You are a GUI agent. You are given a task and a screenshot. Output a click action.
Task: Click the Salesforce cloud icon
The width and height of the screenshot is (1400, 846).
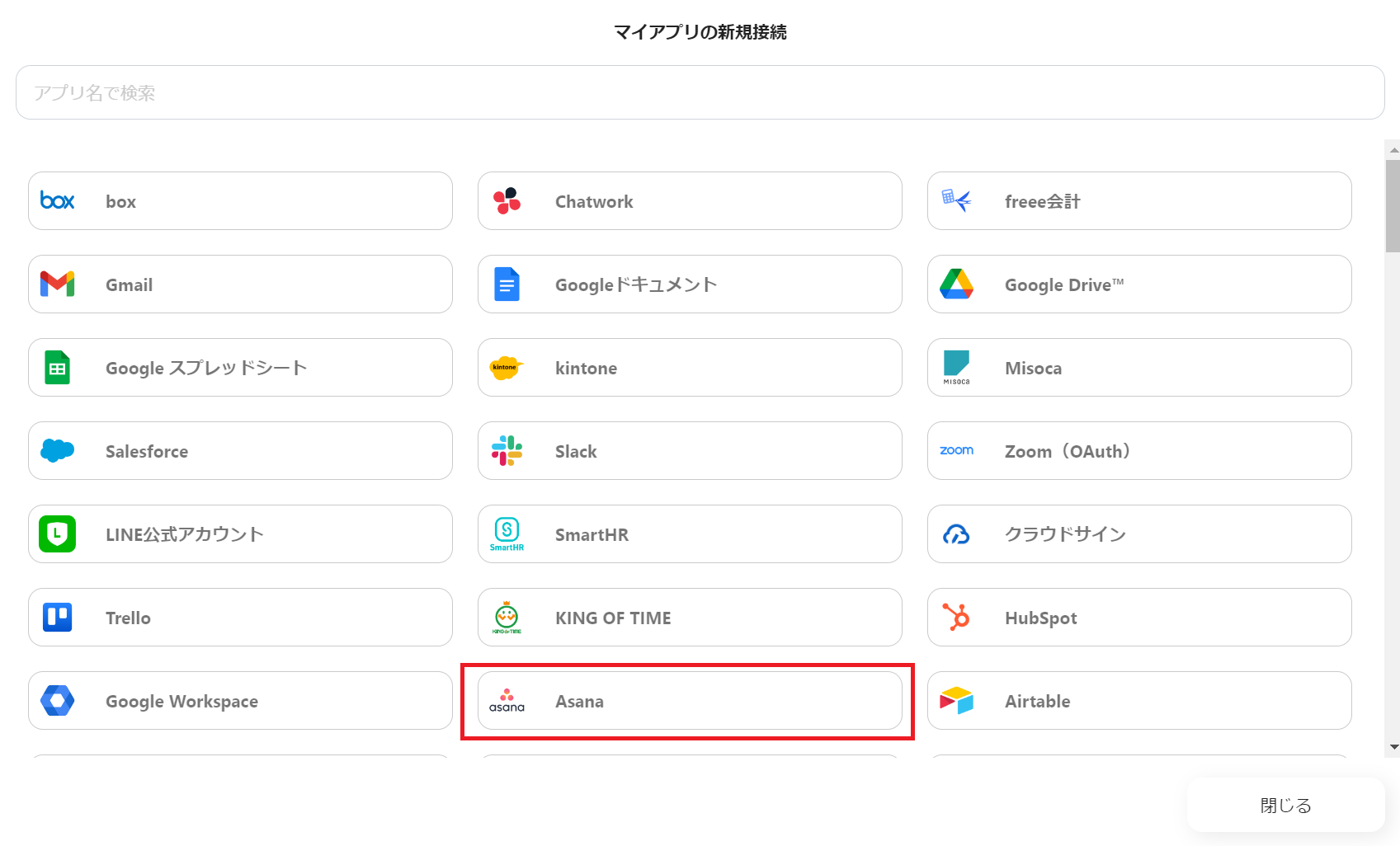pyautogui.click(x=57, y=451)
